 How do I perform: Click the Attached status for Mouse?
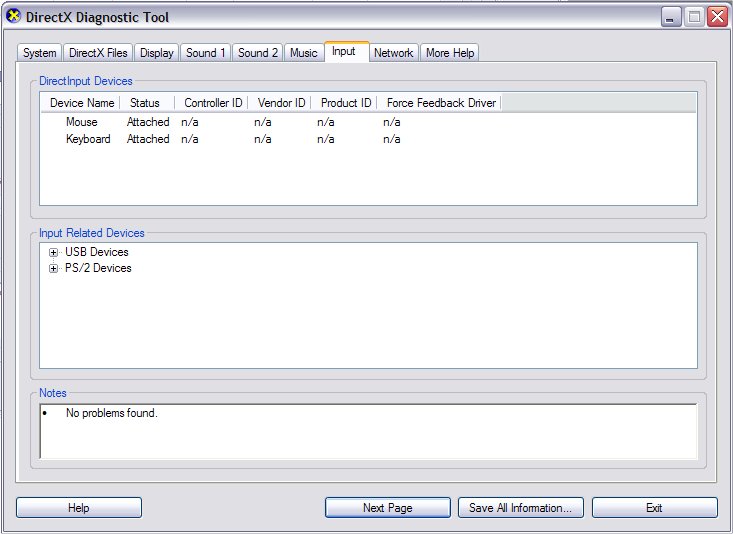pos(148,122)
